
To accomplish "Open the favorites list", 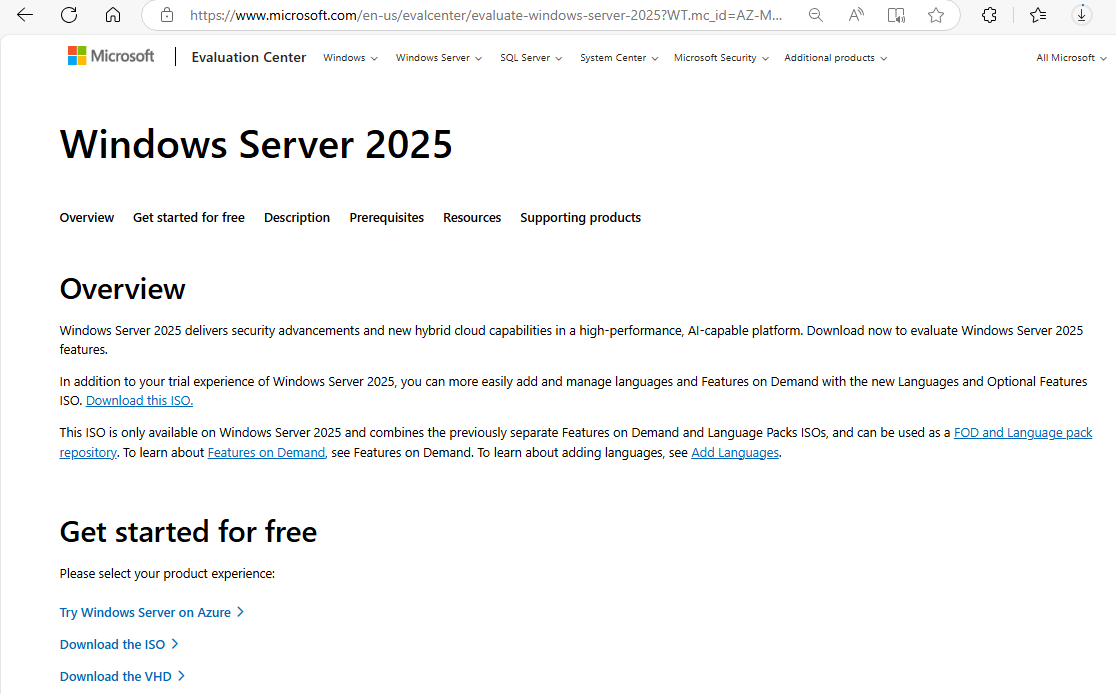I will [x=1037, y=15].
